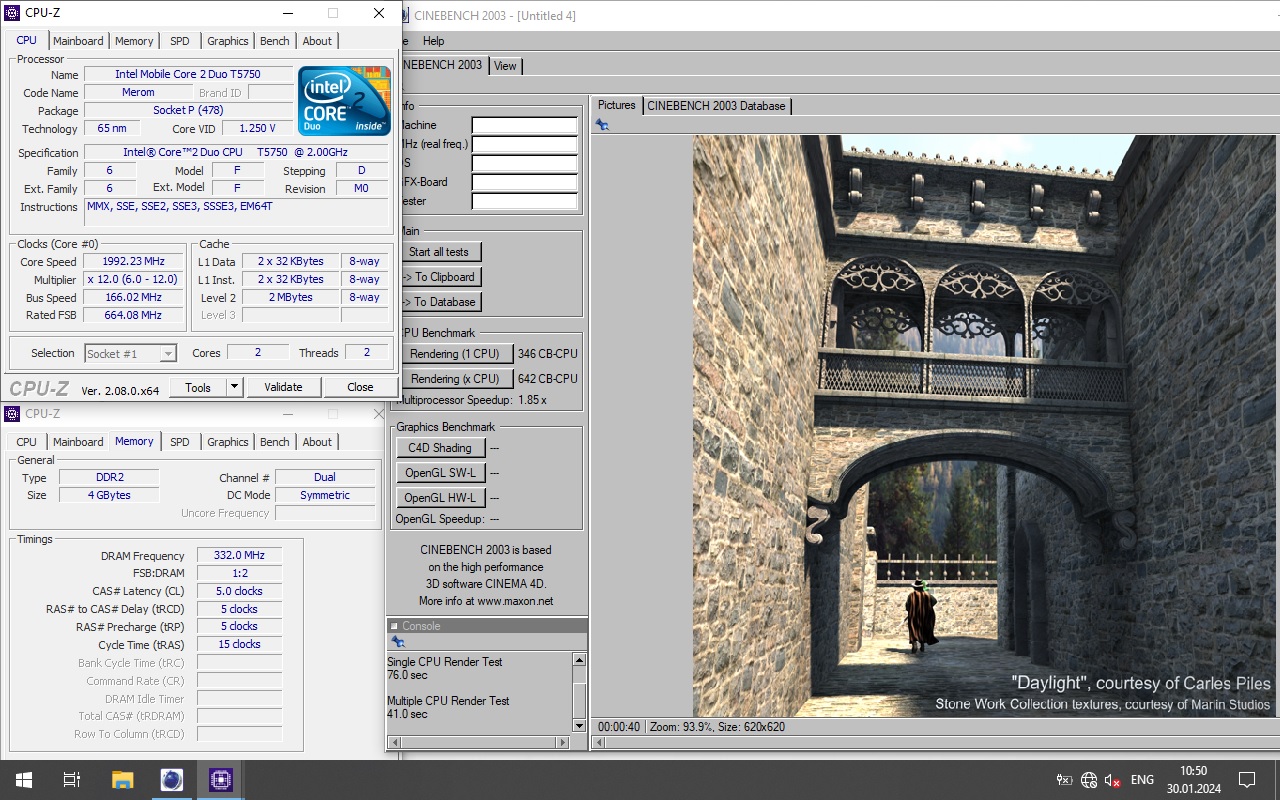Click the ENG language indicator in the taskbar
The height and width of the screenshot is (800, 1280).
point(1142,780)
